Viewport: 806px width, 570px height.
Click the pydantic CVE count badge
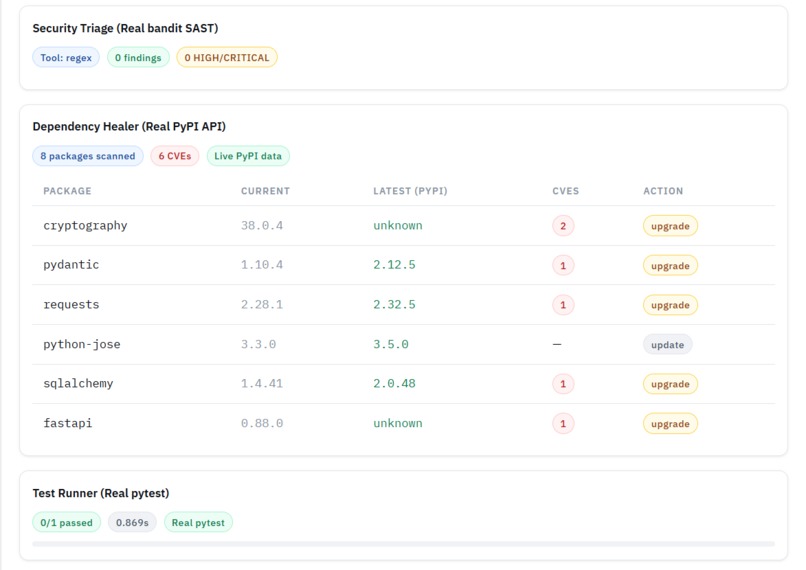563,265
